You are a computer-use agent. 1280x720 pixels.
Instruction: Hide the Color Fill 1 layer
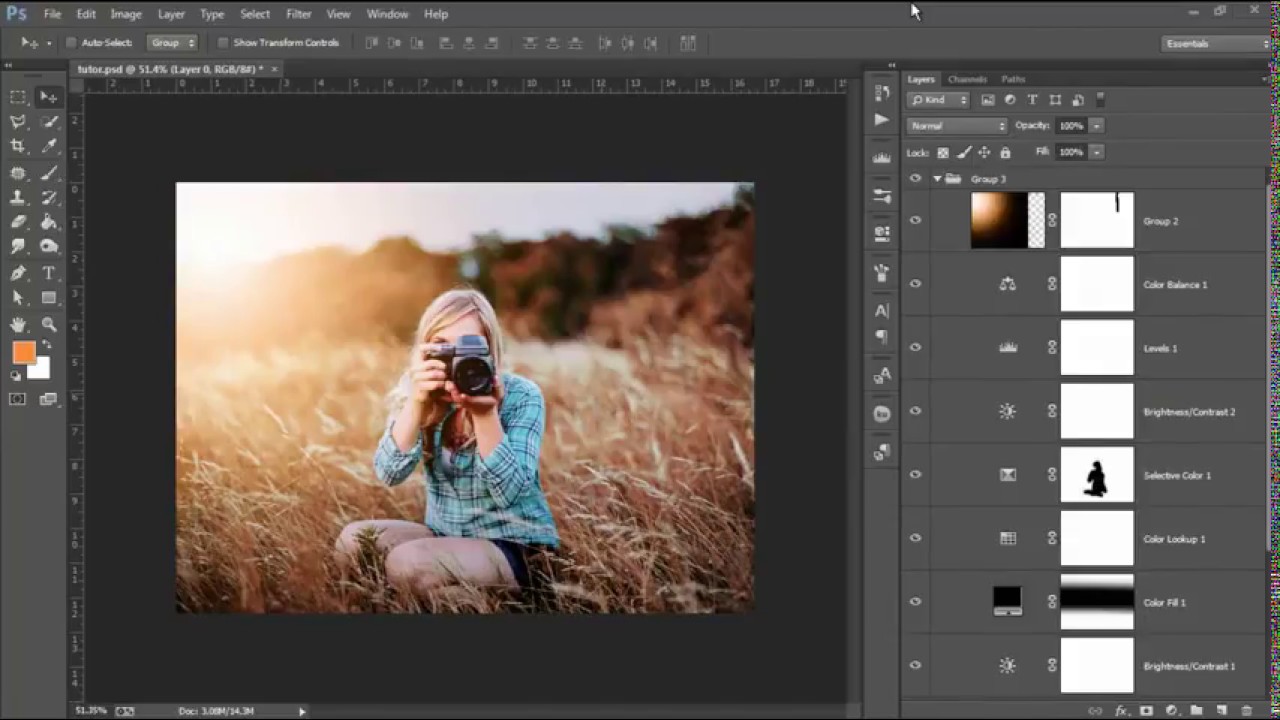pos(915,602)
